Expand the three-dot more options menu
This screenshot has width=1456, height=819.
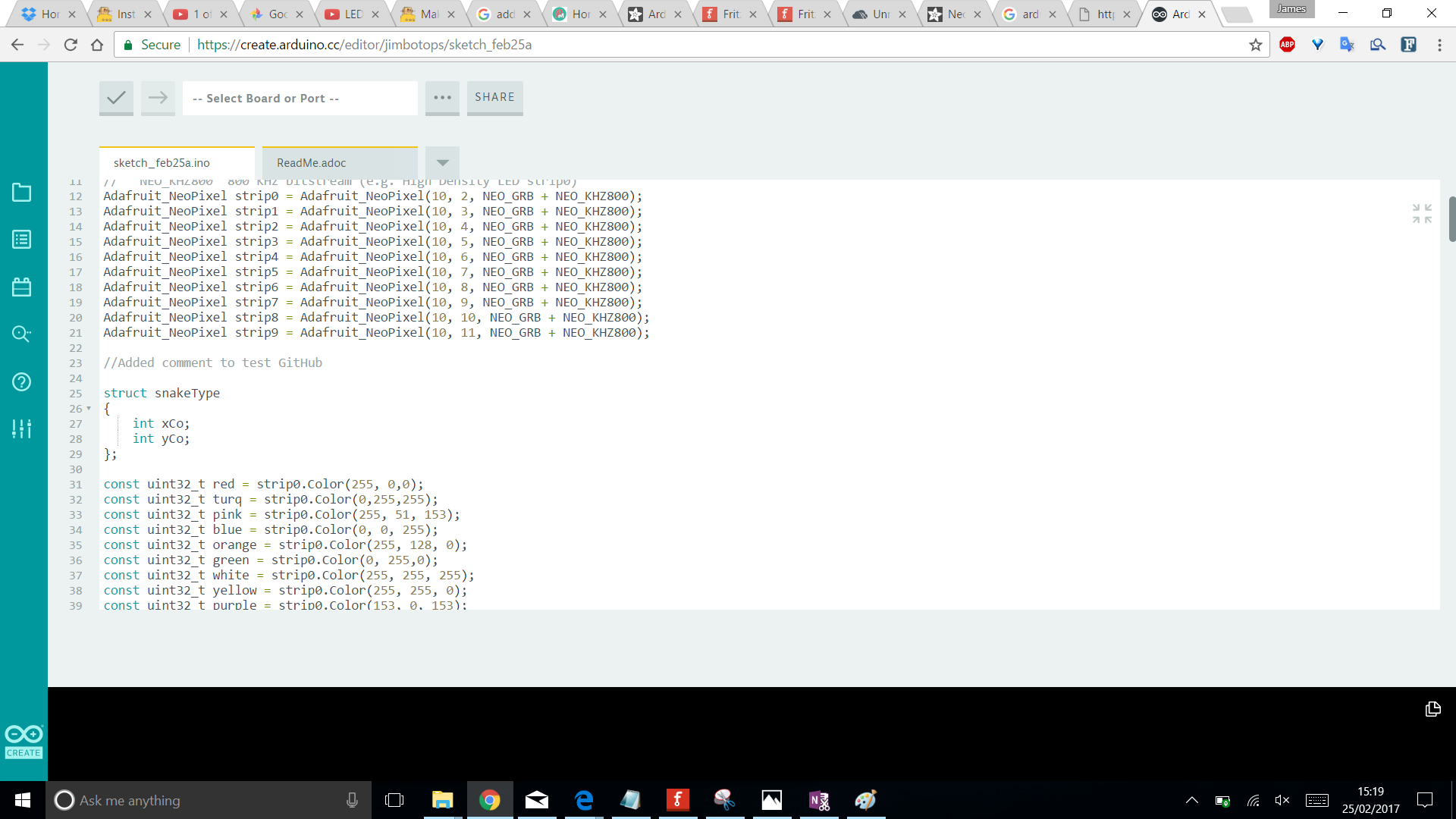coord(442,97)
